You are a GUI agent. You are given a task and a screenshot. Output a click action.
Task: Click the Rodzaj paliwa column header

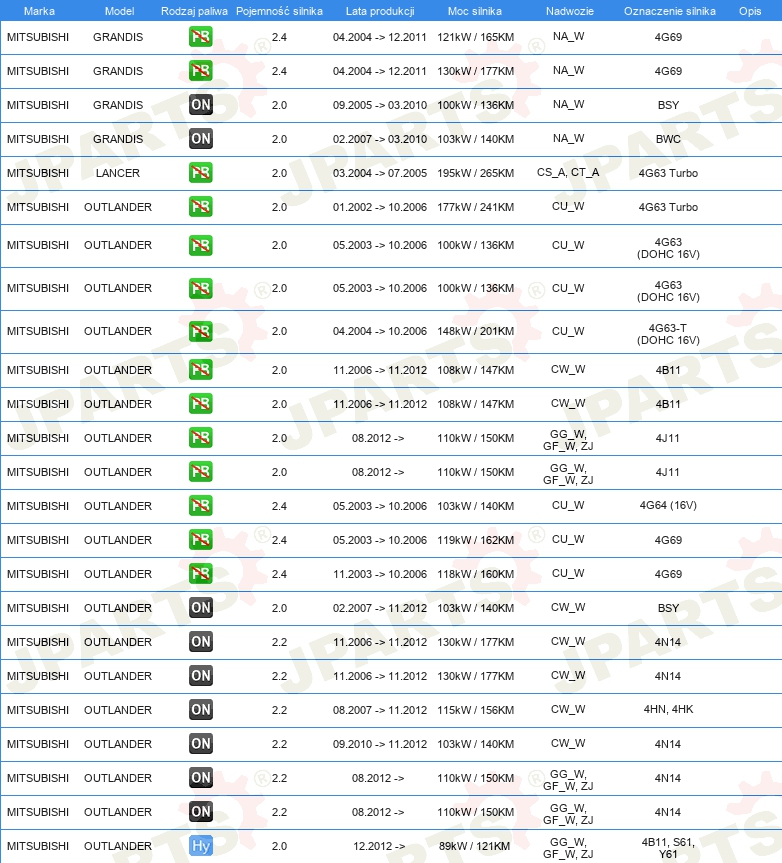194,11
